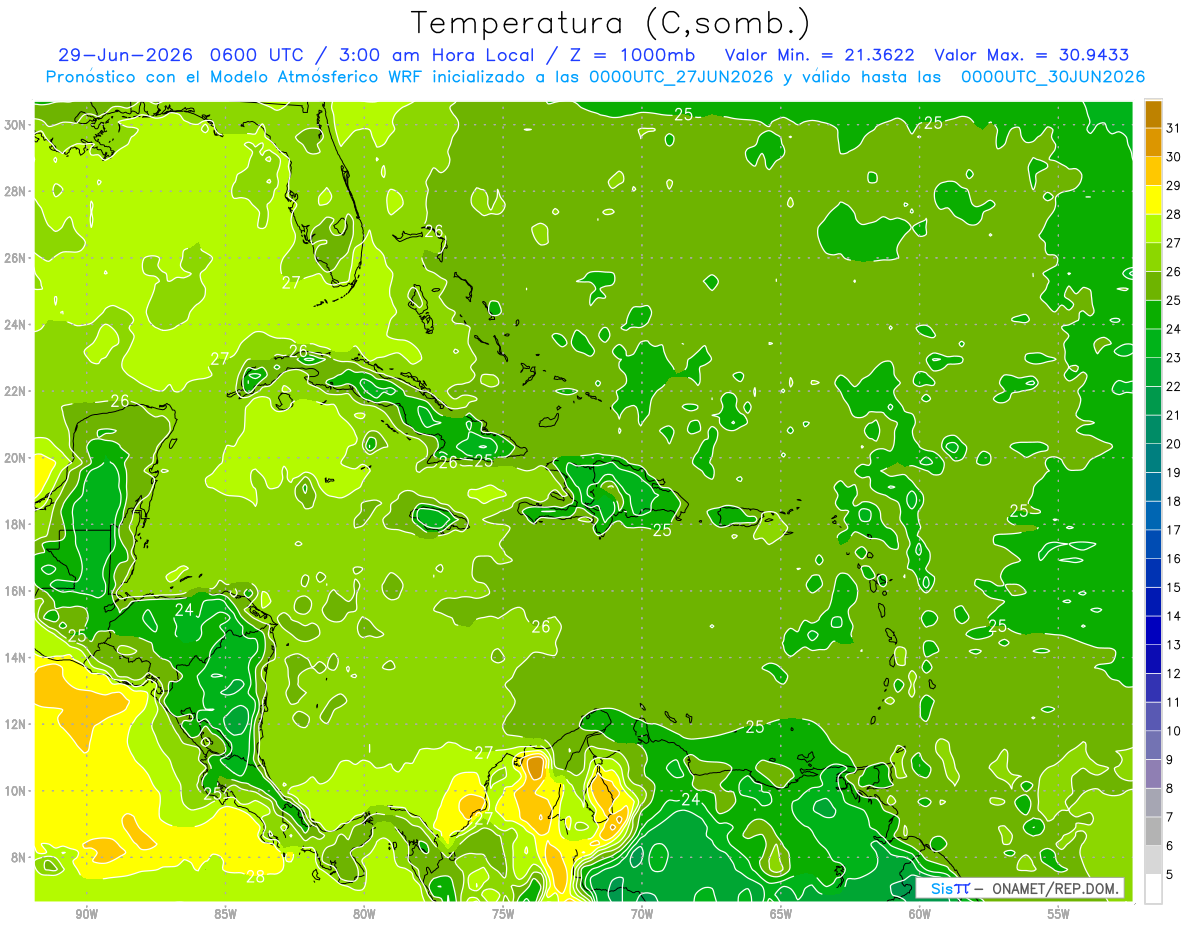
Task: Click the brown swatch above 31 in legend
Action: click(1153, 115)
